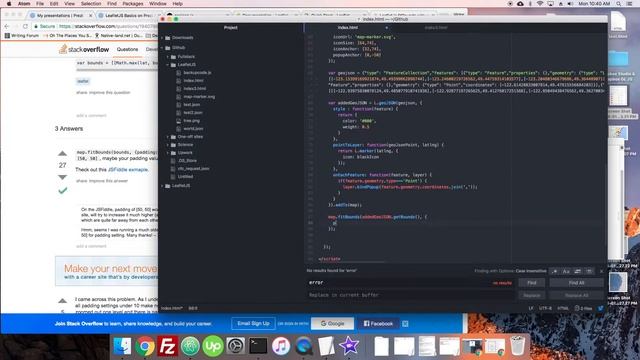Sign up with Google button
Image resolution: width=640 pixels, height=360 pixels.
pos(332,324)
